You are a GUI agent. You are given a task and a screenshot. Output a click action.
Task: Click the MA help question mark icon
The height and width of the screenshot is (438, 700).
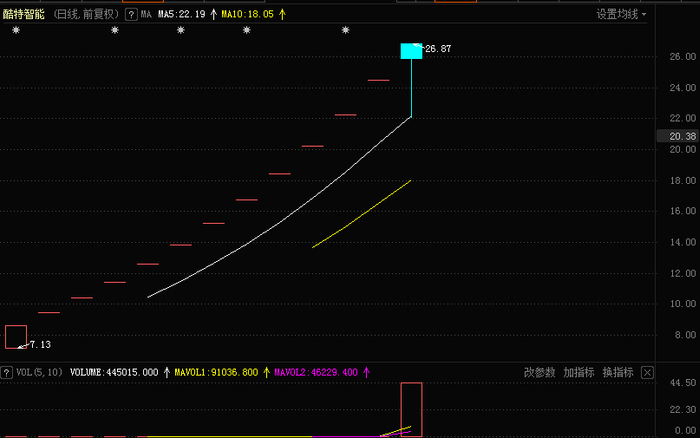click(131, 15)
